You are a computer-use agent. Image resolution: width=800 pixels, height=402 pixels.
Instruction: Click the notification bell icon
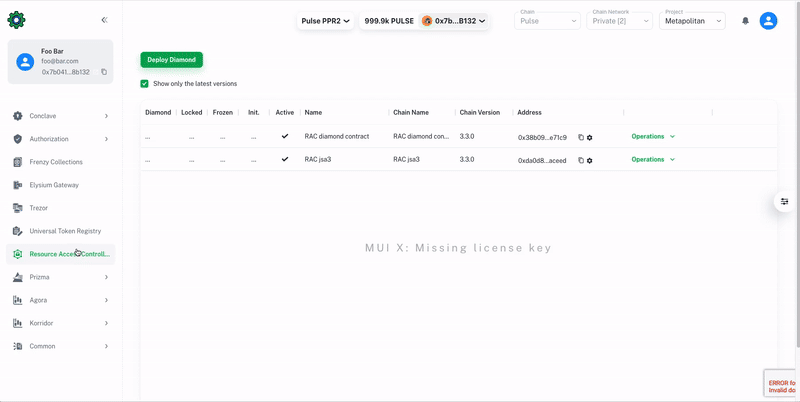pyautogui.click(x=745, y=21)
